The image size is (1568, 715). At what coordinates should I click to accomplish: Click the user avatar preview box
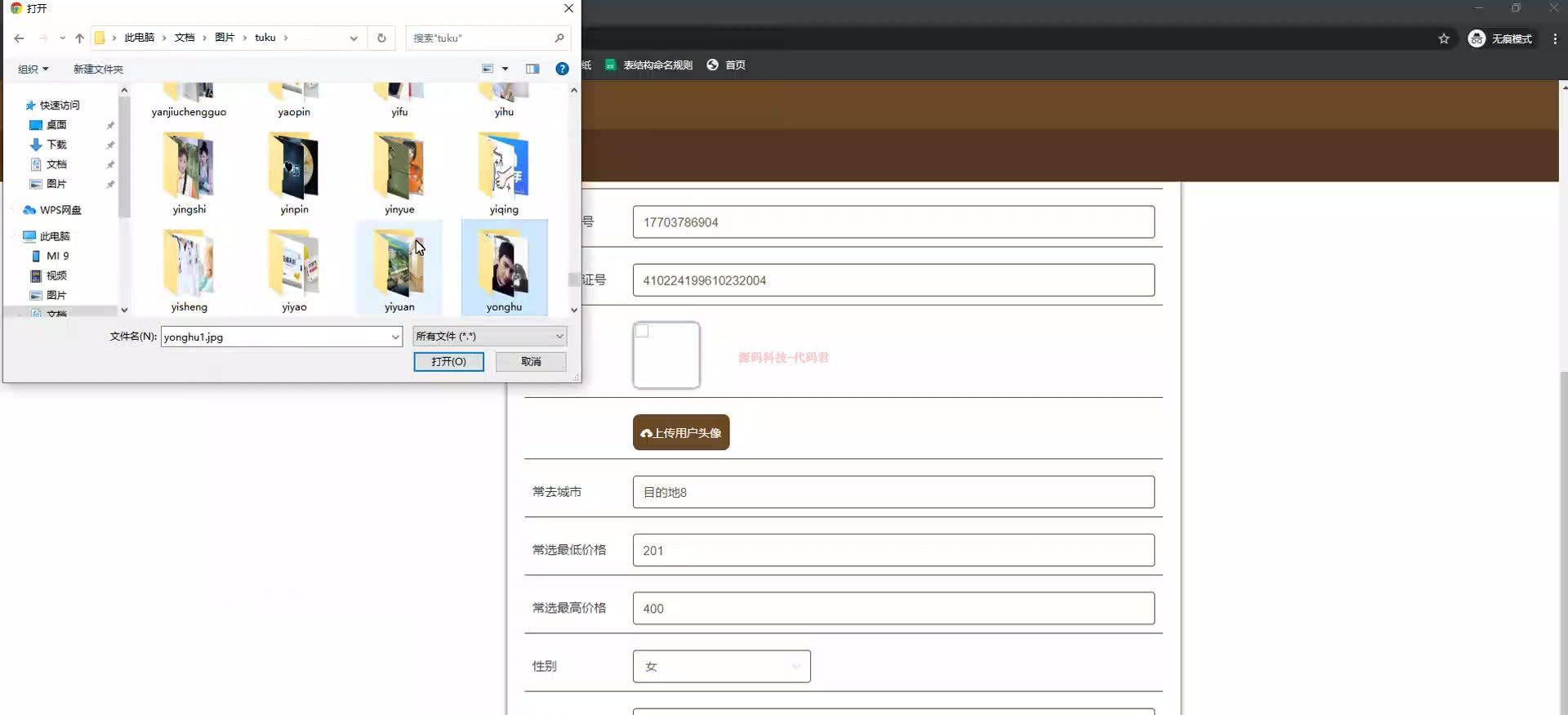coord(666,355)
